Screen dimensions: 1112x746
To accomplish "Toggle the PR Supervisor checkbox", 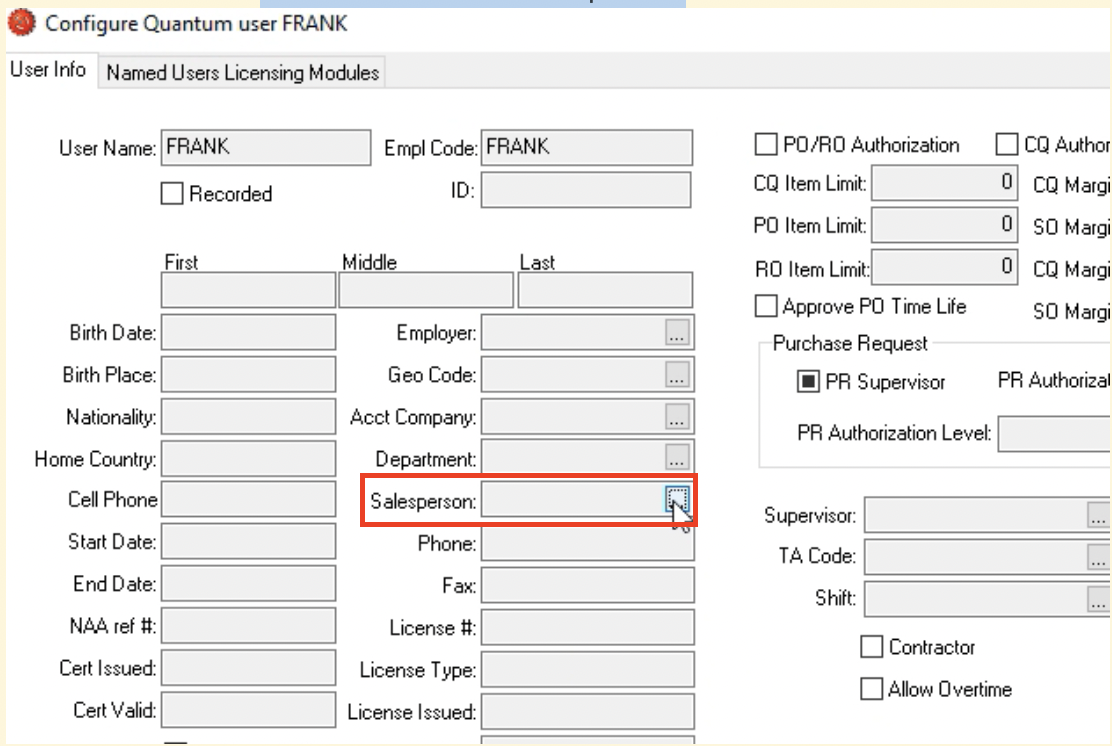I will coord(808,382).
